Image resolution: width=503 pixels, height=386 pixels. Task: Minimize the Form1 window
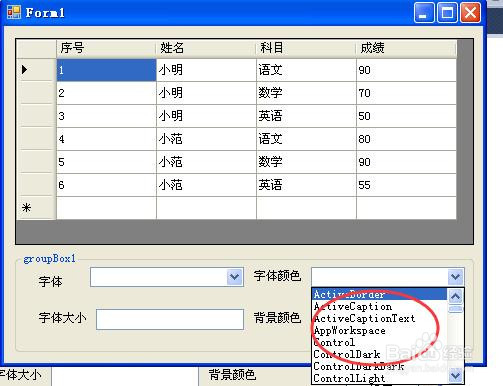(424, 13)
